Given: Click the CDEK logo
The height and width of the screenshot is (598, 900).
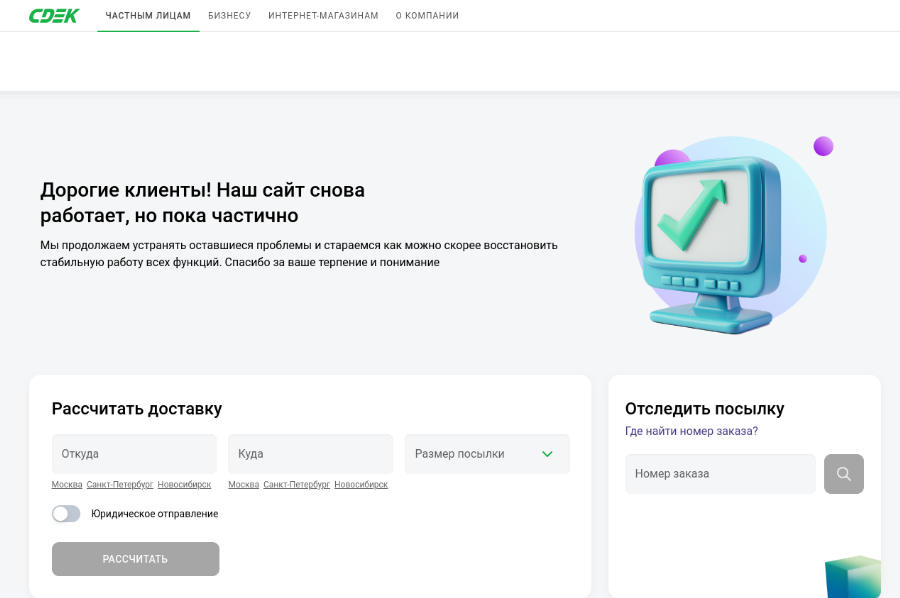Looking at the screenshot, I should [x=52, y=15].
